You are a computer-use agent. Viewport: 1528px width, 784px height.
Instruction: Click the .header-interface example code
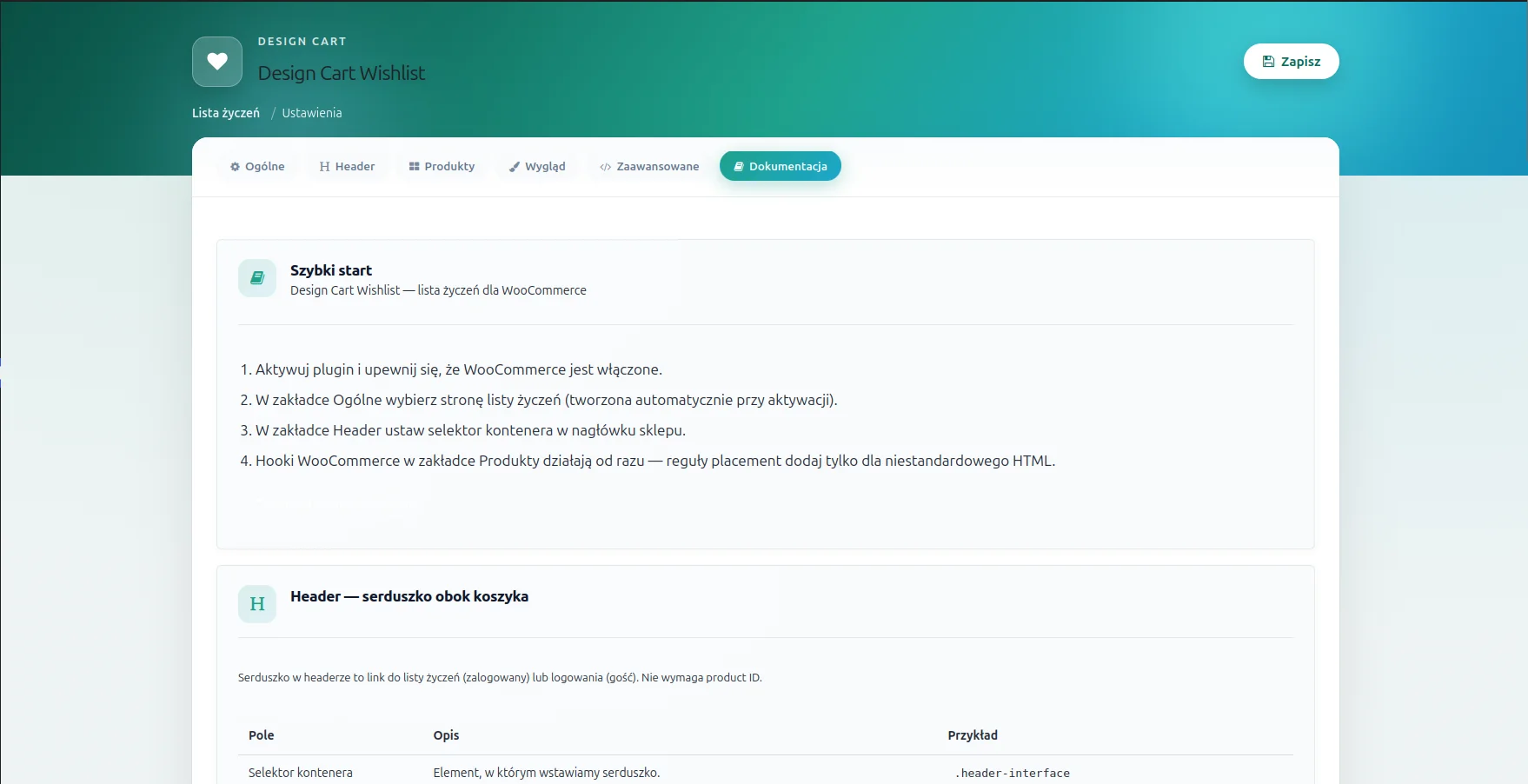(x=1013, y=773)
